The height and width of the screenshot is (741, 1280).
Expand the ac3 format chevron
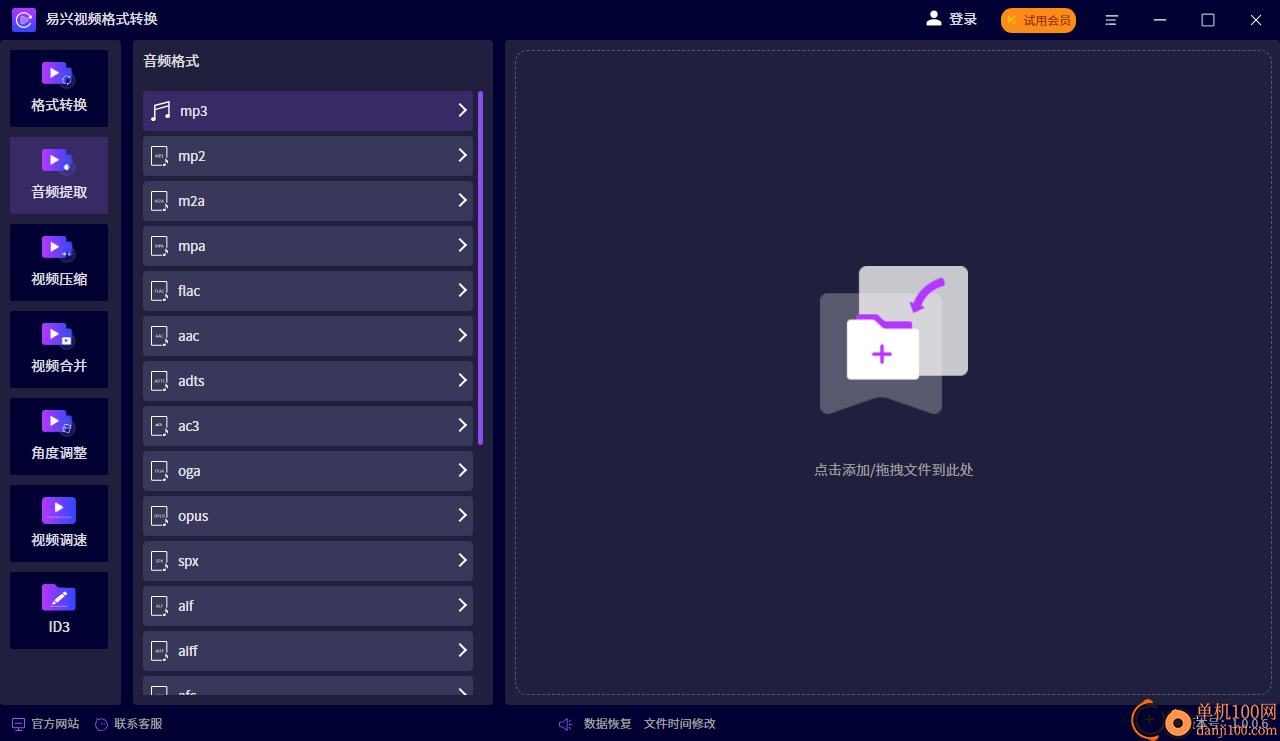(462, 425)
